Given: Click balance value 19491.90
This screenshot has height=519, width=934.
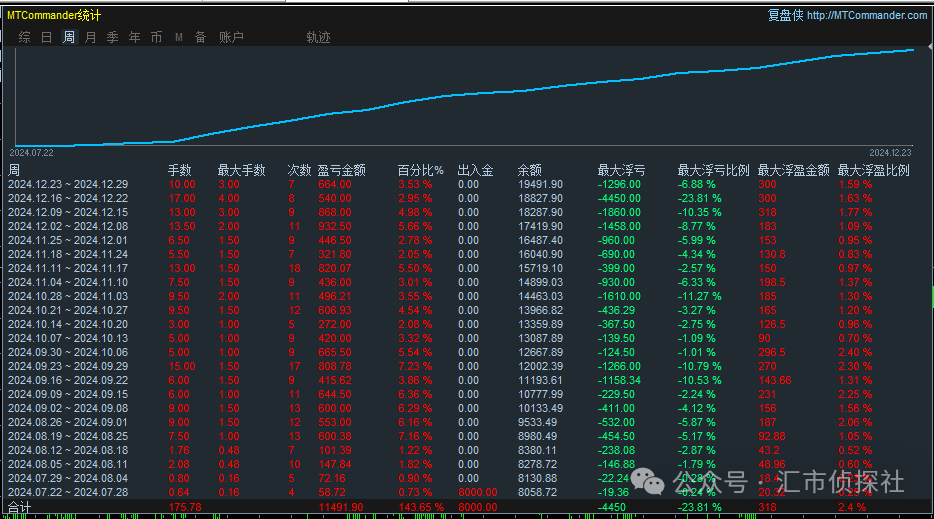Looking at the screenshot, I should (x=540, y=185).
